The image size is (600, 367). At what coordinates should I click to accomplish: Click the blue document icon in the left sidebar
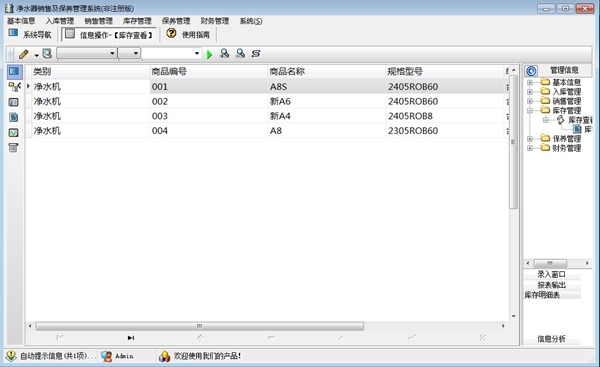(13, 117)
